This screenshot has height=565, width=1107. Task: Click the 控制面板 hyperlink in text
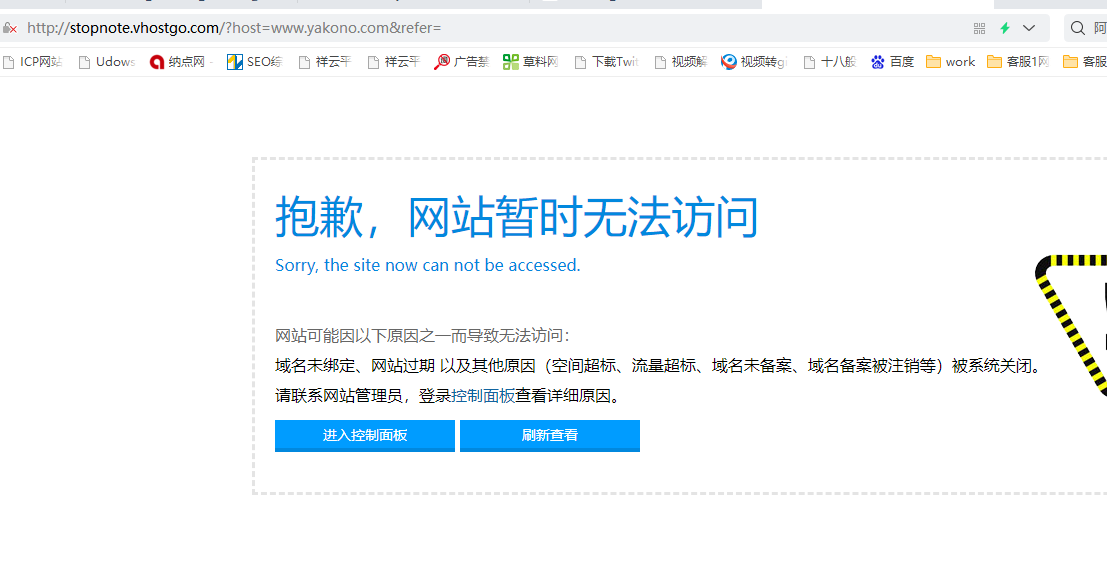tap(483, 396)
